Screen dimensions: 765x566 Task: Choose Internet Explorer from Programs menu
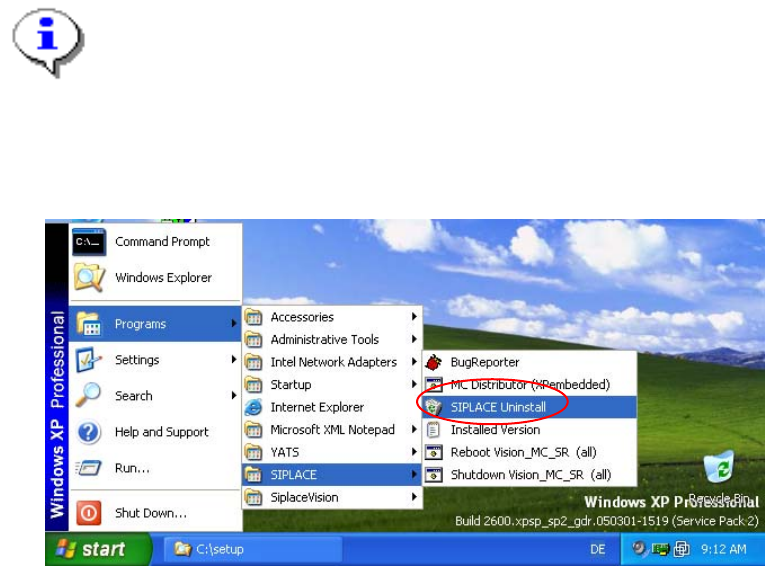point(332,407)
